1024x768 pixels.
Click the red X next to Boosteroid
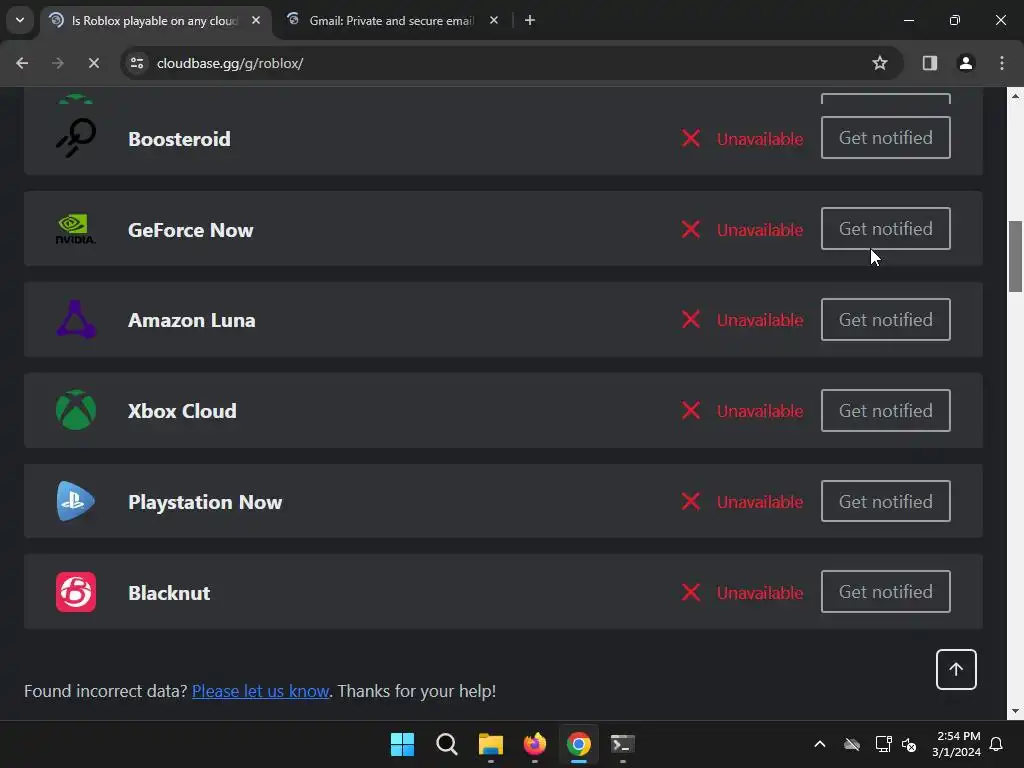[691, 138]
